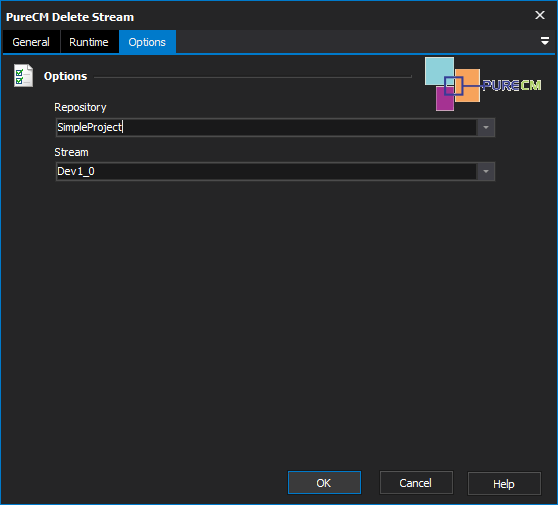The height and width of the screenshot is (505, 558).
Task: Click the Repository label text
Action: click(x=80, y=107)
